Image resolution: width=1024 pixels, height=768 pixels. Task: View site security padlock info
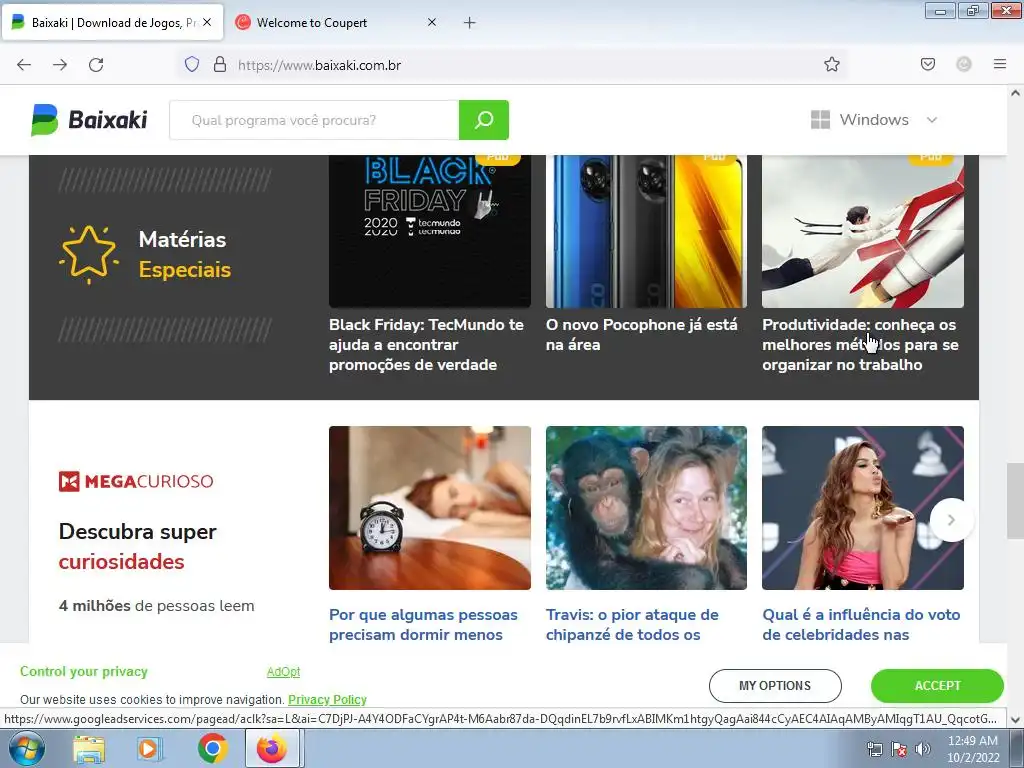pyautogui.click(x=220, y=65)
